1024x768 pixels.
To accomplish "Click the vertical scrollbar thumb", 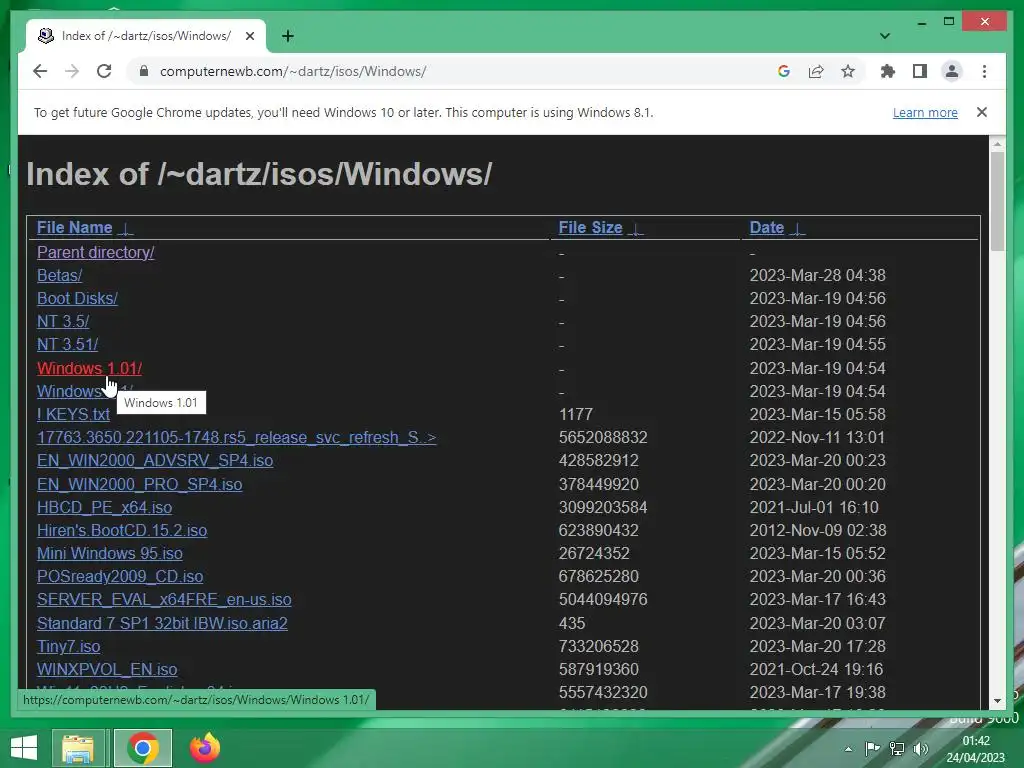I will point(997,201).
